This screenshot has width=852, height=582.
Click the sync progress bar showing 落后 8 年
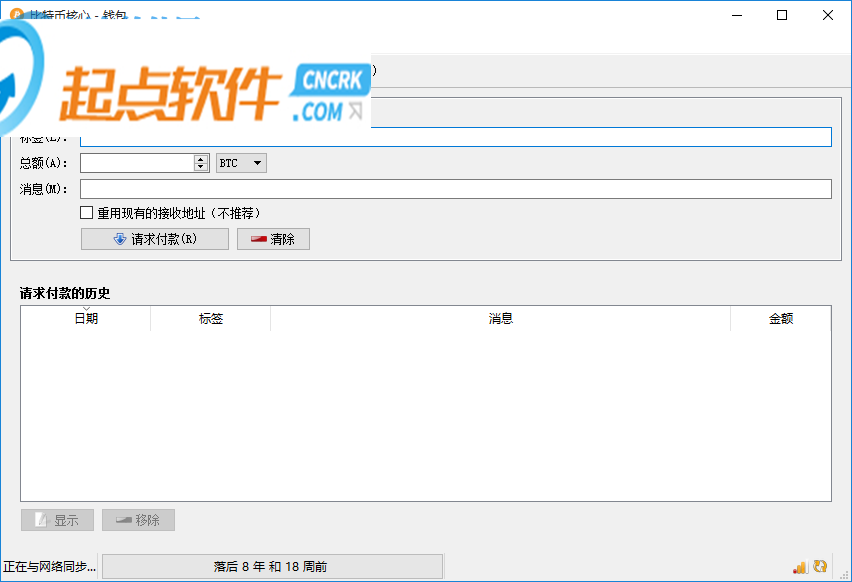pos(272,567)
